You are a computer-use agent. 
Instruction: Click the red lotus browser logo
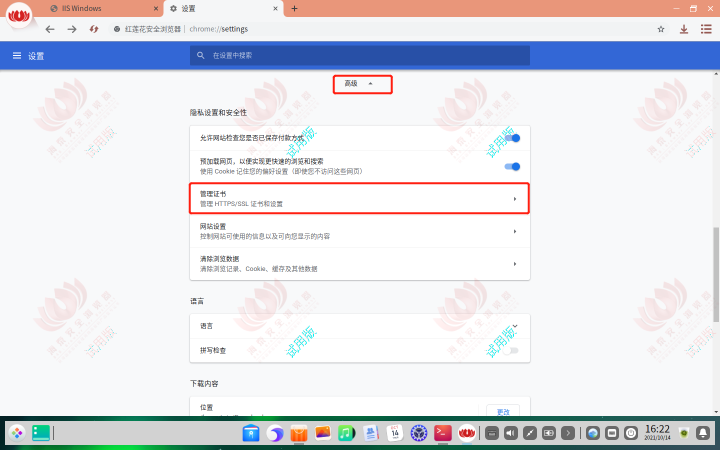click(19, 16)
